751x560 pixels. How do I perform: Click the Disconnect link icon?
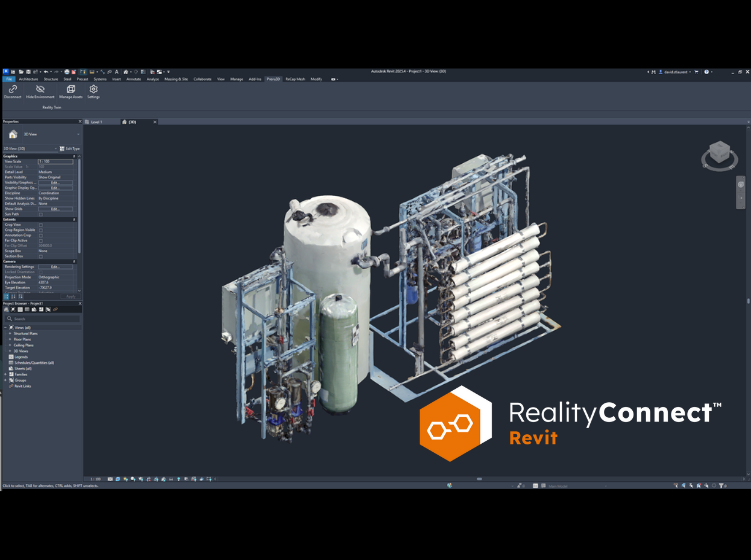tap(13, 89)
